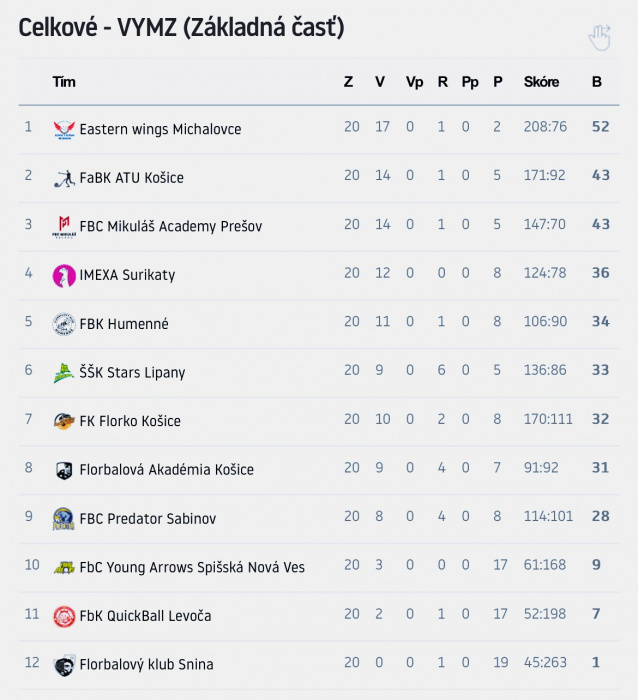Click the FBC Mikuláš Academy Prešov logo

pyautogui.click(x=64, y=227)
